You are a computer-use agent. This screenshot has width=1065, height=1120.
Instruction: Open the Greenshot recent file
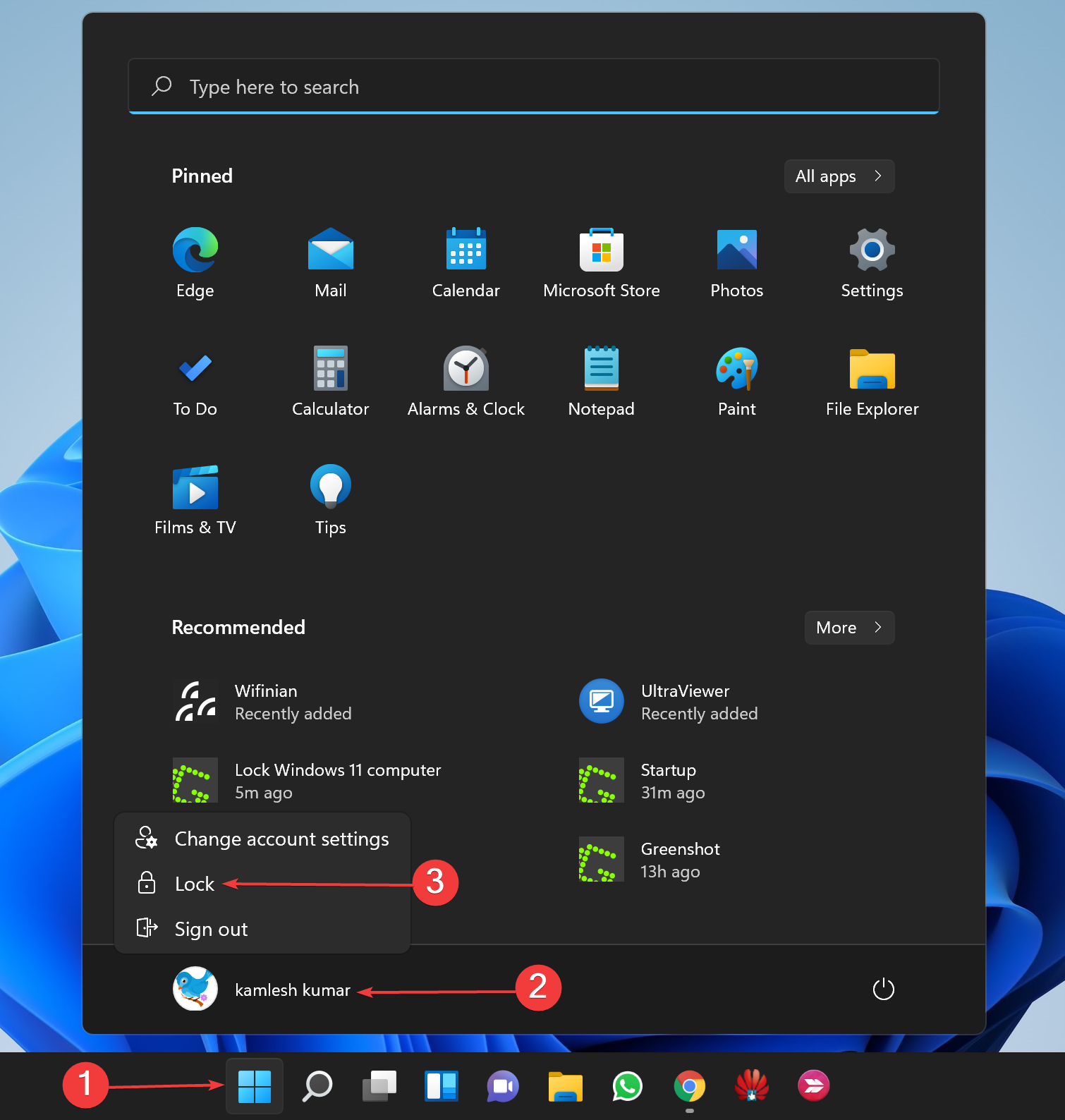[x=650, y=860]
